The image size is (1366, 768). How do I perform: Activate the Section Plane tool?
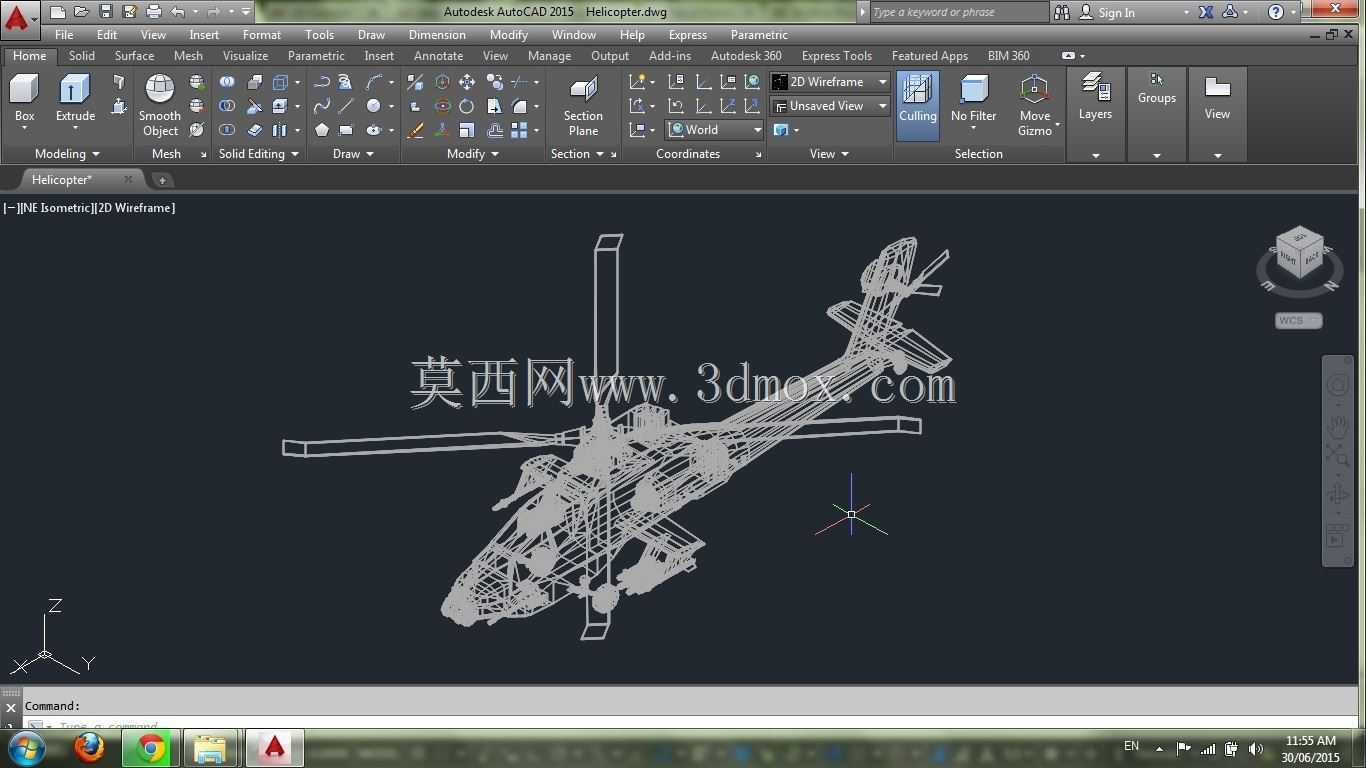(583, 105)
